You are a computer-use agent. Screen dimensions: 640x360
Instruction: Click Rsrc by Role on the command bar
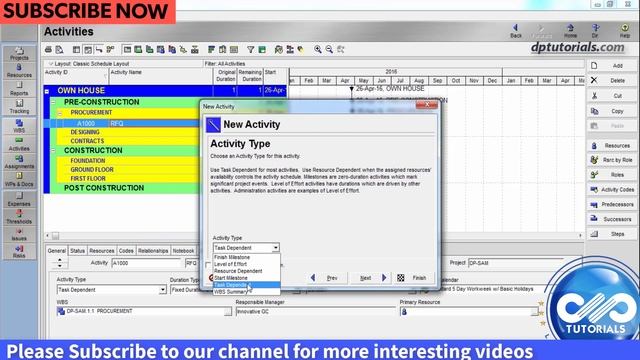coord(611,160)
